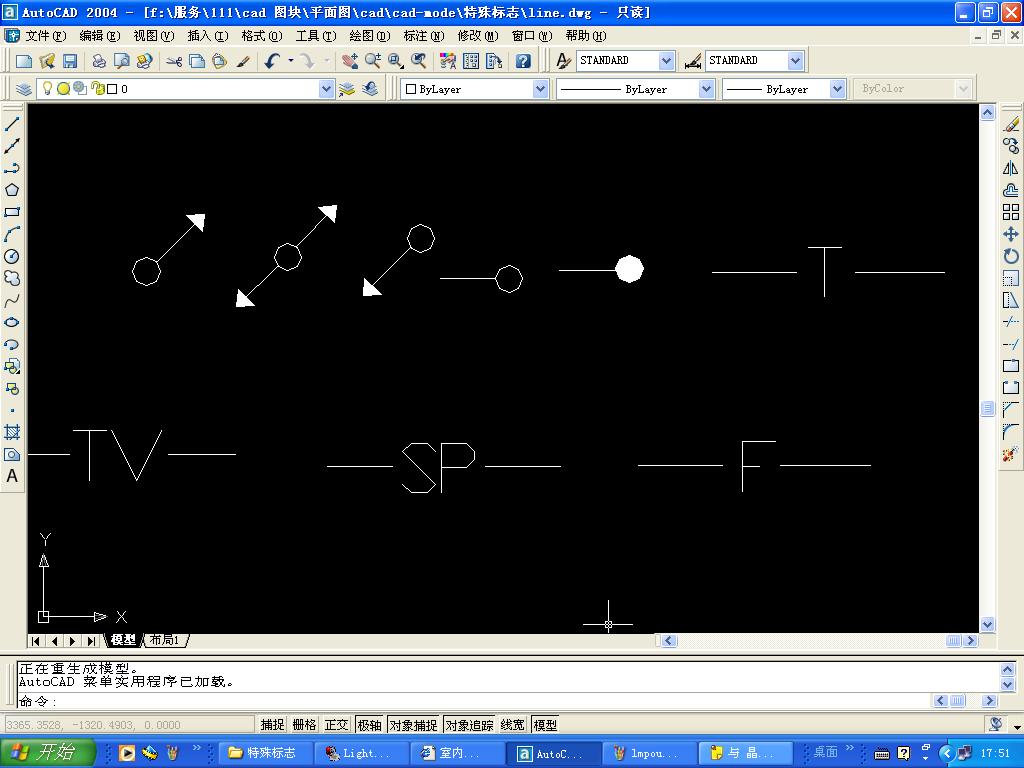
Task: Open the layer list dropdown
Action: [x=326, y=89]
